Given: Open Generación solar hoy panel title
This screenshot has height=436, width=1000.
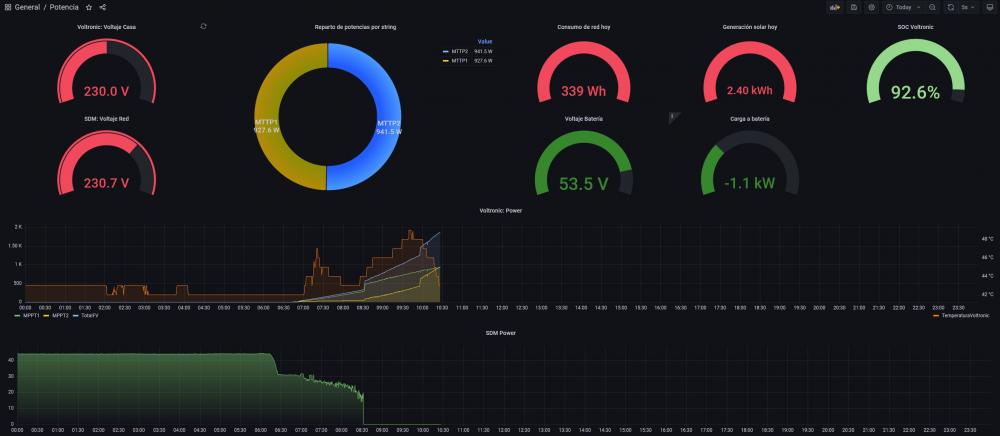Looking at the screenshot, I should pos(749,27).
